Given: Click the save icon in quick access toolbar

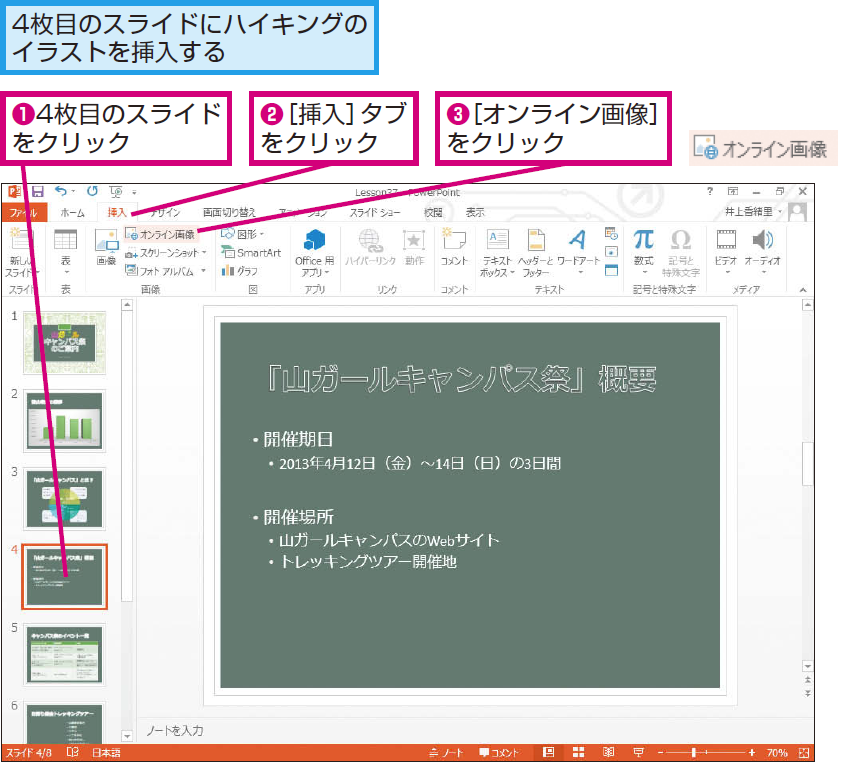Looking at the screenshot, I should pos(37,191).
